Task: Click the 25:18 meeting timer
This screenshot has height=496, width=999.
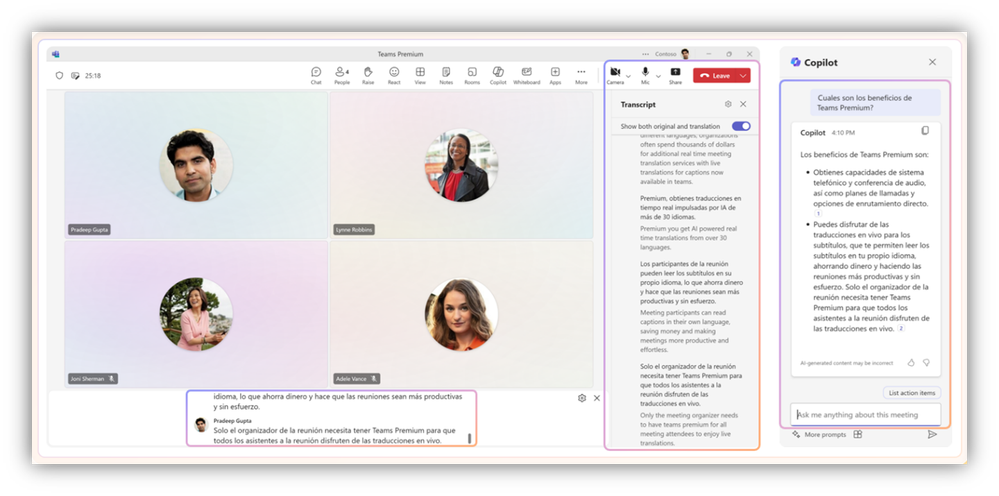Action: coord(93,75)
